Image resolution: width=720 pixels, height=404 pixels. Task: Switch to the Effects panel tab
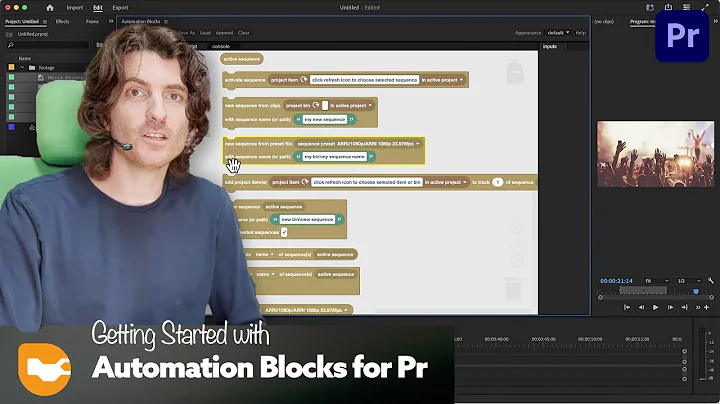point(62,22)
